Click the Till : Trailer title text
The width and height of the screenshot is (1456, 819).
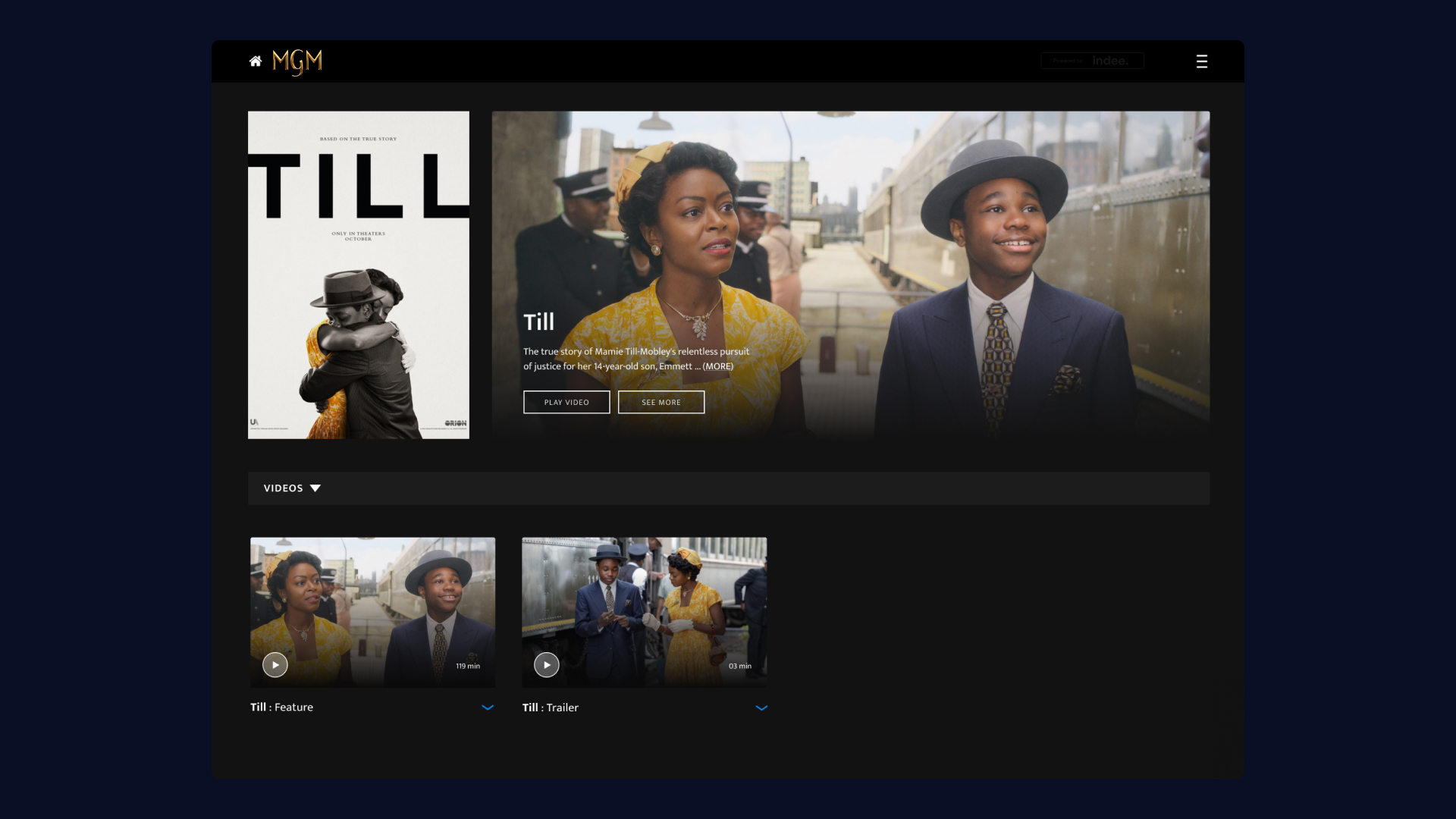click(x=550, y=708)
